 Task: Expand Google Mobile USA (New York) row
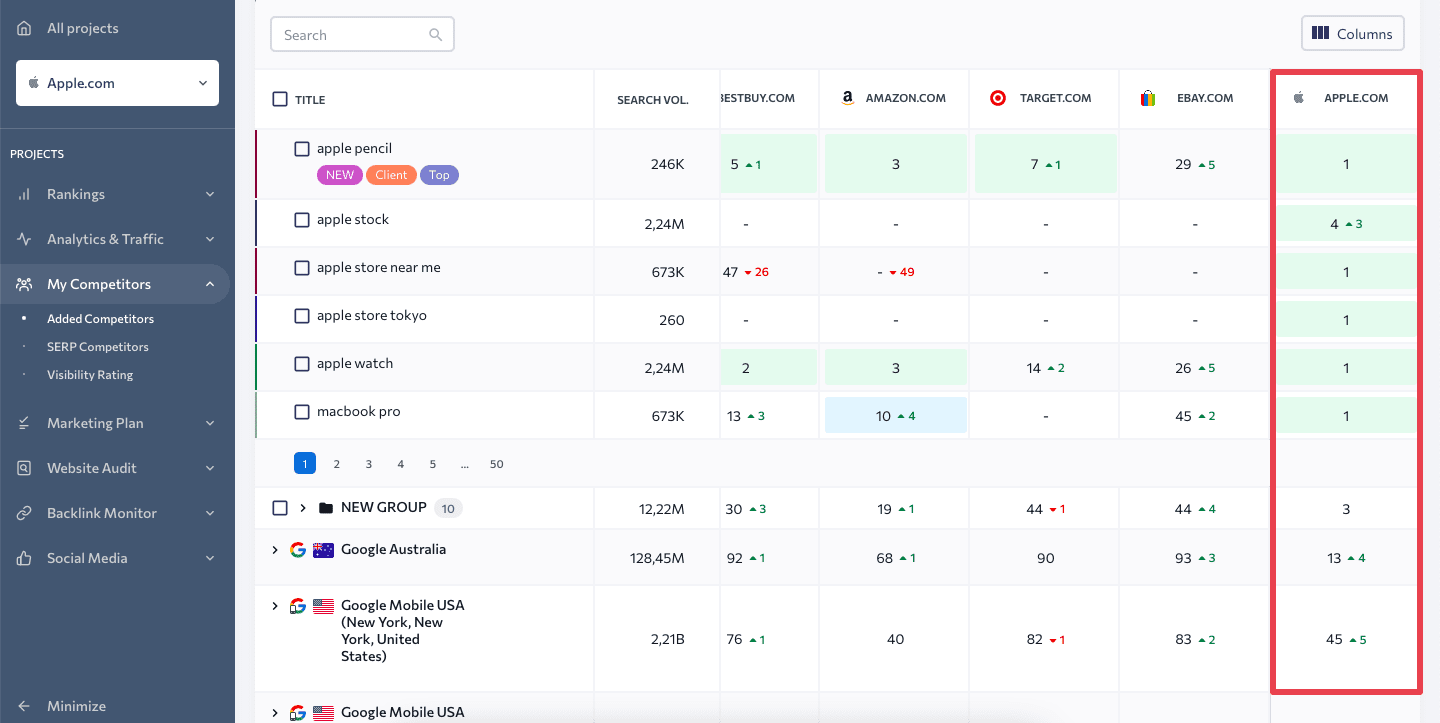tap(275, 606)
